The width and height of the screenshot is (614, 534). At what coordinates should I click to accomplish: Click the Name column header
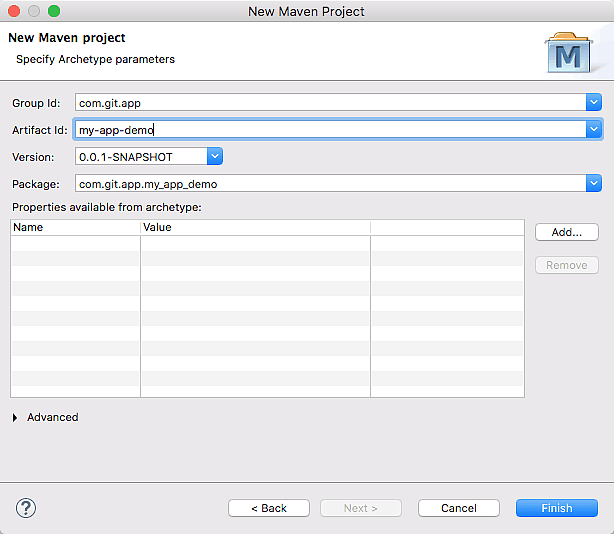click(x=75, y=227)
